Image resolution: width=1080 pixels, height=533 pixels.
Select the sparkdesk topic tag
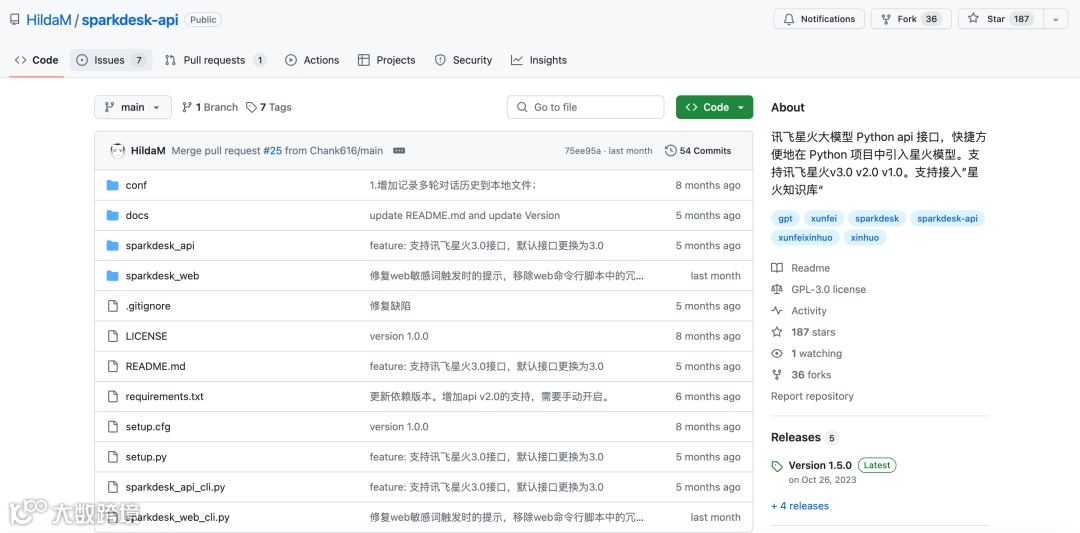(x=877, y=218)
